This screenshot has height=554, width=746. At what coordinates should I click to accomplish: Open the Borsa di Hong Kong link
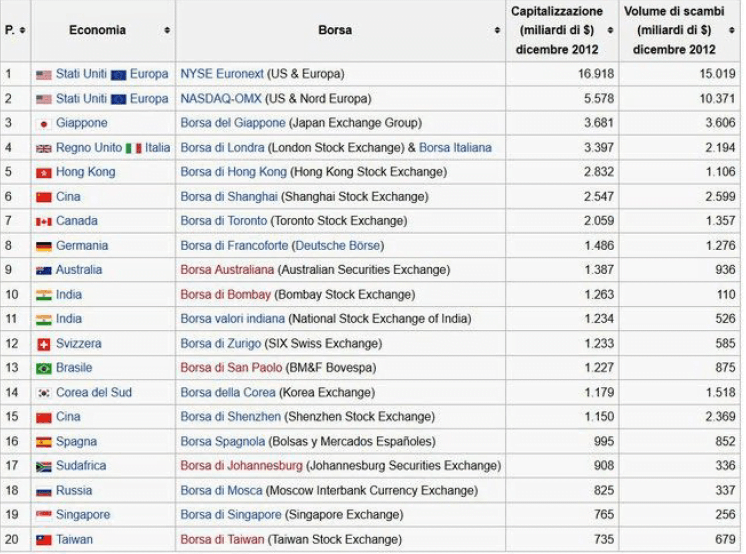tap(234, 172)
